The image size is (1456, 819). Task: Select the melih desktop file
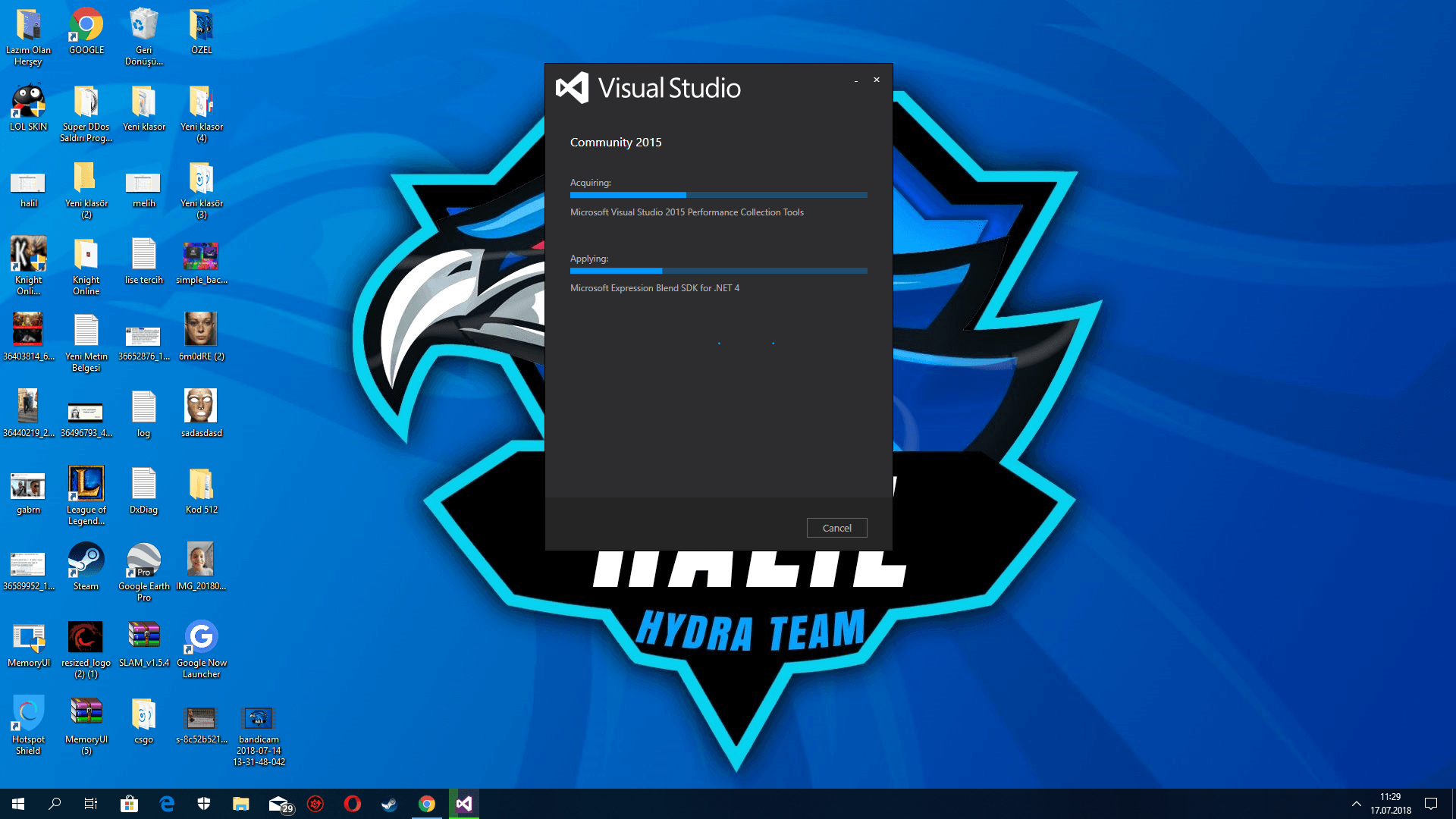point(143,190)
